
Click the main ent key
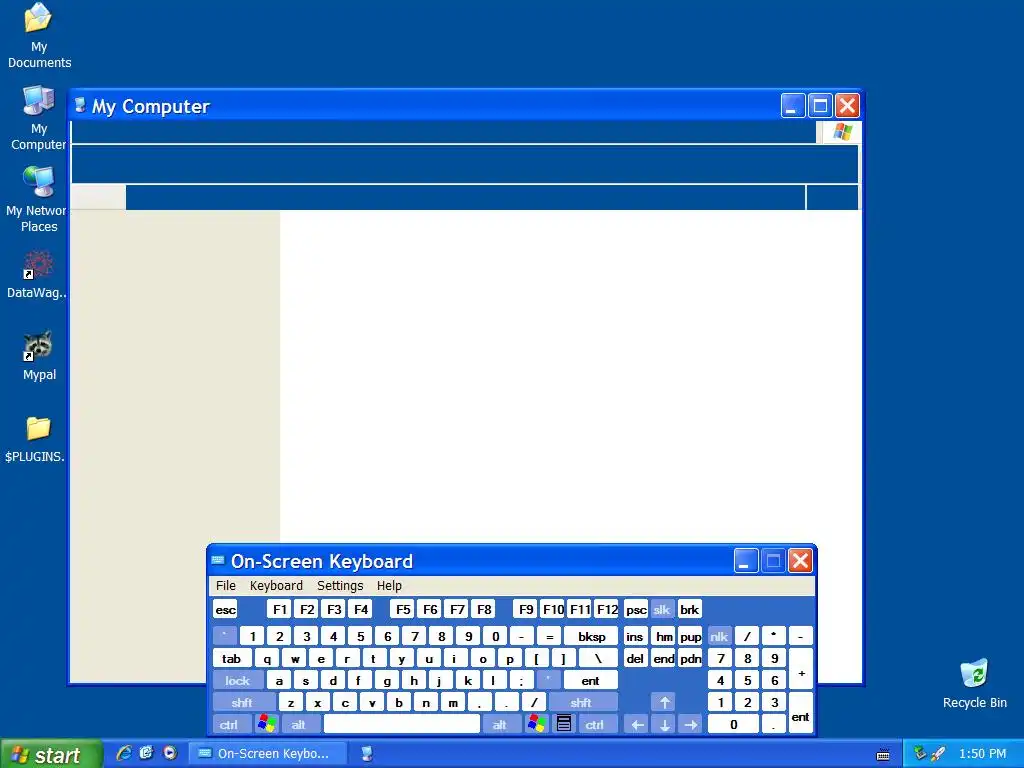(591, 680)
